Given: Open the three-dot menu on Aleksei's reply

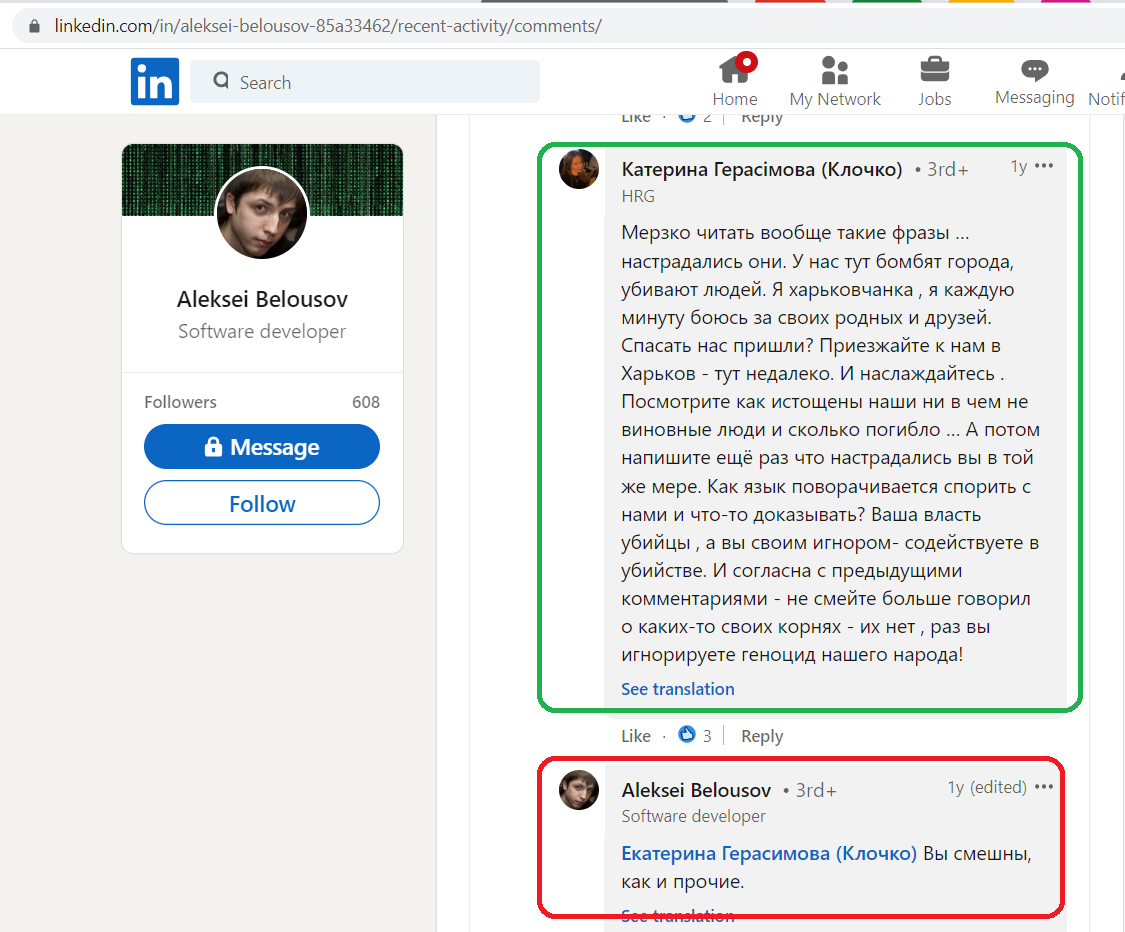Looking at the screenshot, I should point(1044,786).
